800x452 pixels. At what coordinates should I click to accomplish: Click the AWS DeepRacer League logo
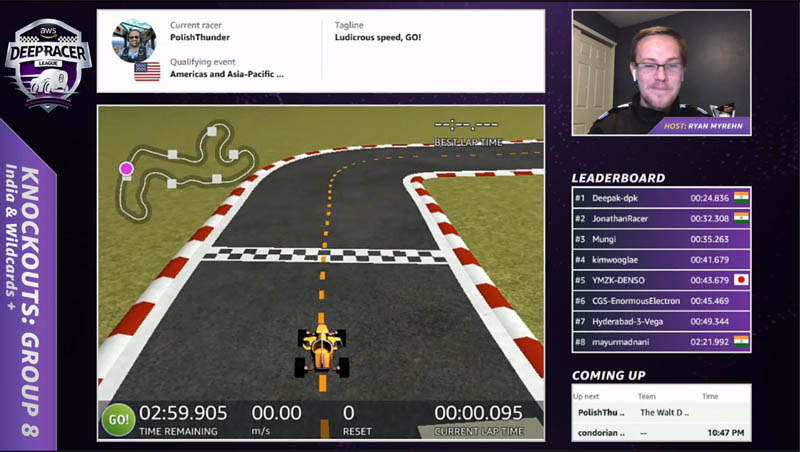[48, 65]
